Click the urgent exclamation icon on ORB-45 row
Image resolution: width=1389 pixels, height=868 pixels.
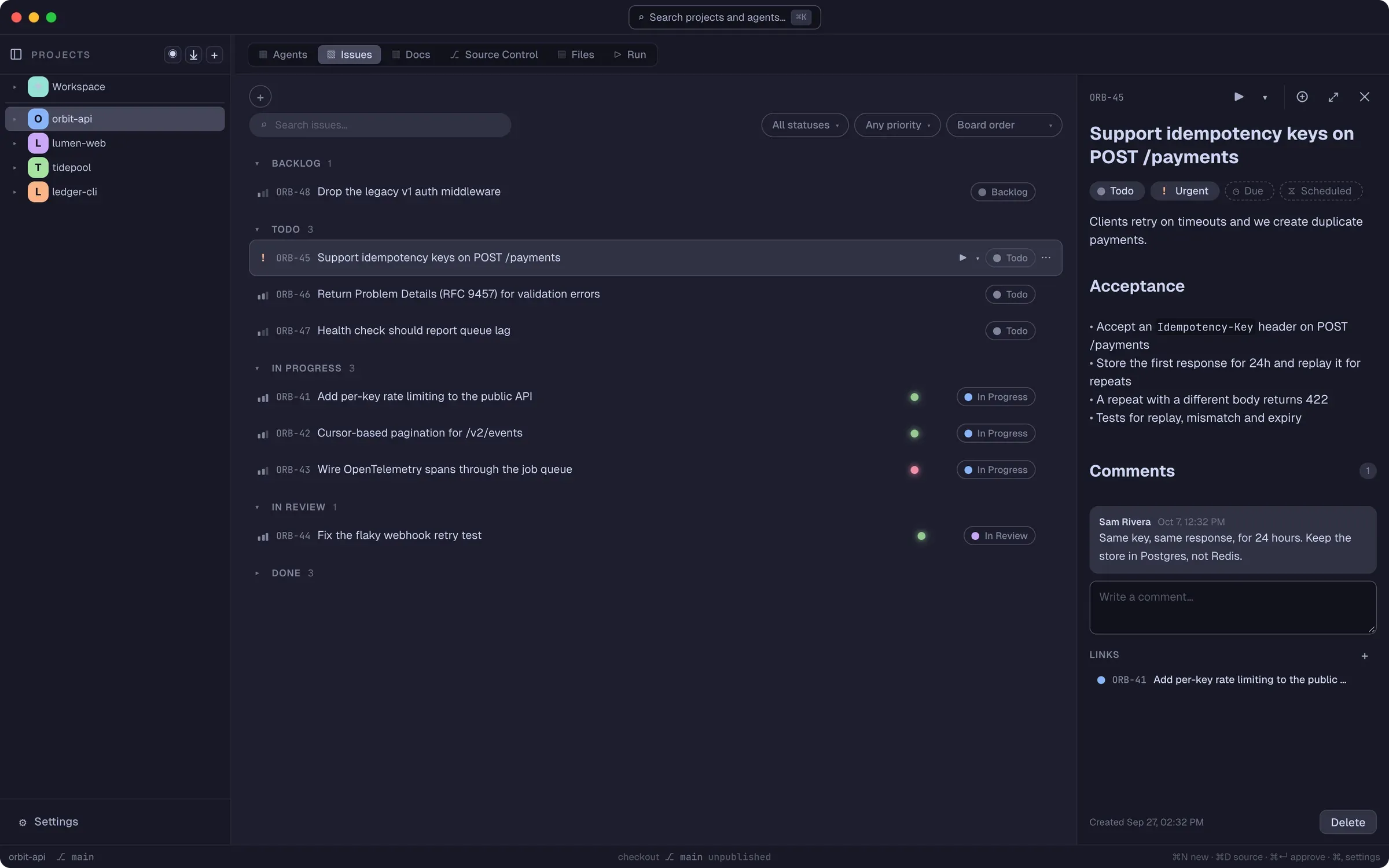click(263, 258)
